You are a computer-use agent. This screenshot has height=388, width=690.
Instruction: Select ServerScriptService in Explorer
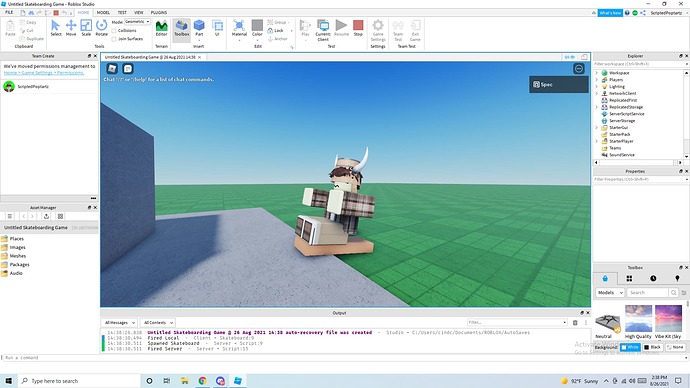point(627,114)
